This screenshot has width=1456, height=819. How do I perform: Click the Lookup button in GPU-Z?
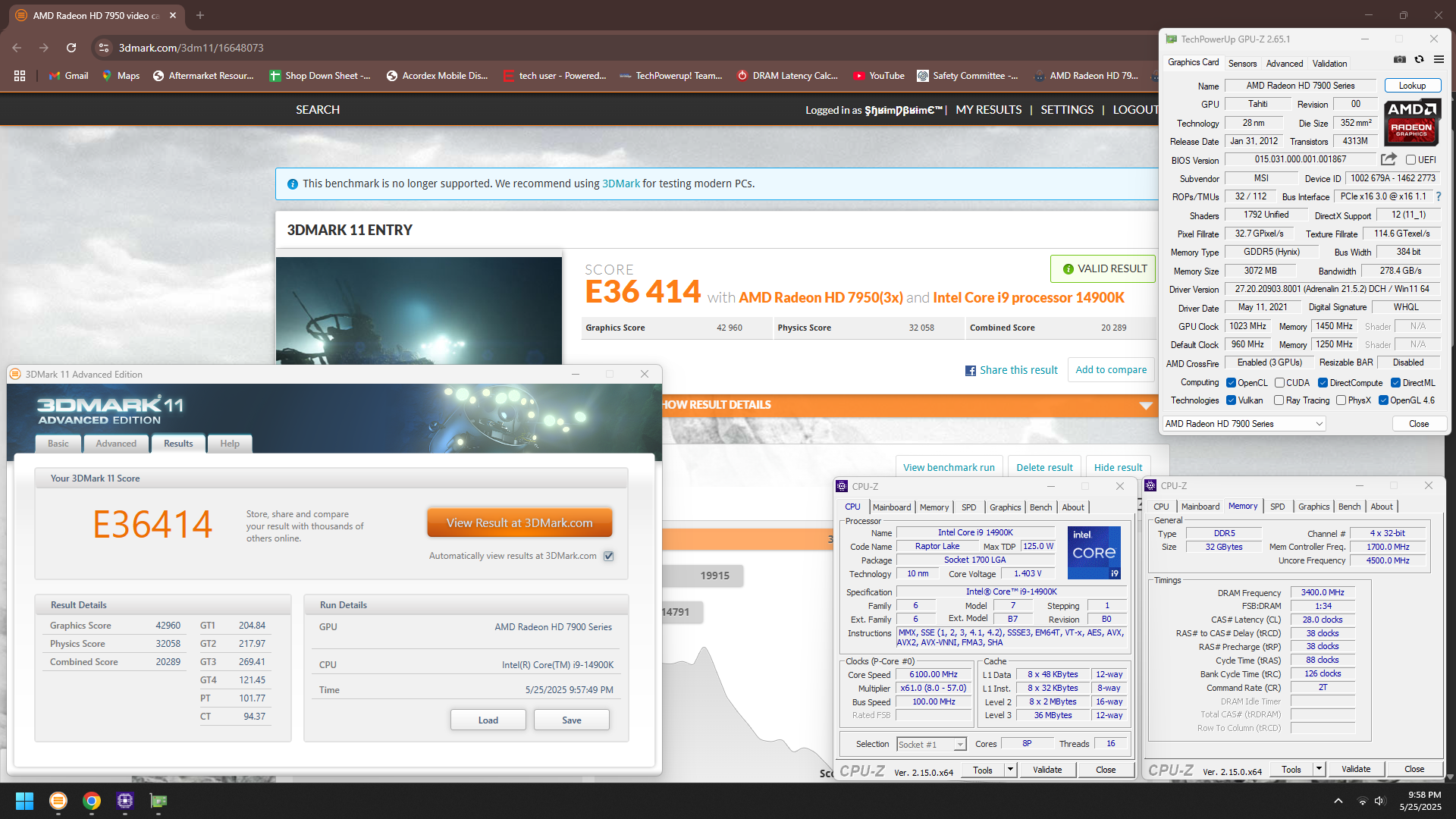(x=1412, y=86)
